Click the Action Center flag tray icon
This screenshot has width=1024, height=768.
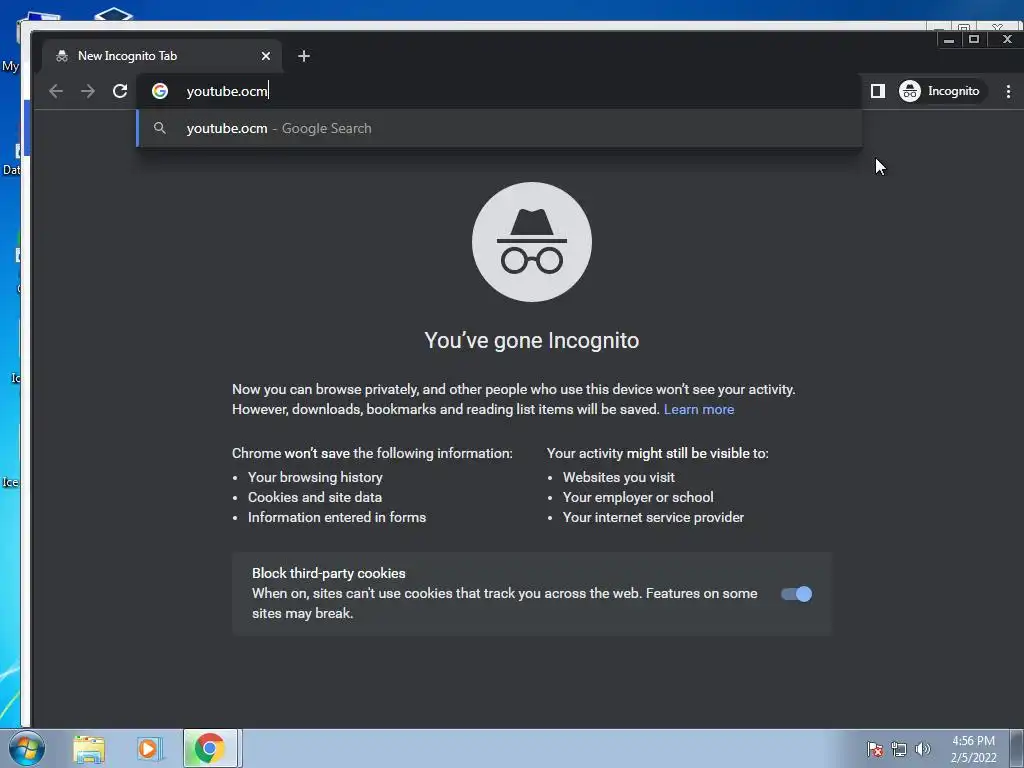[874, 749]
